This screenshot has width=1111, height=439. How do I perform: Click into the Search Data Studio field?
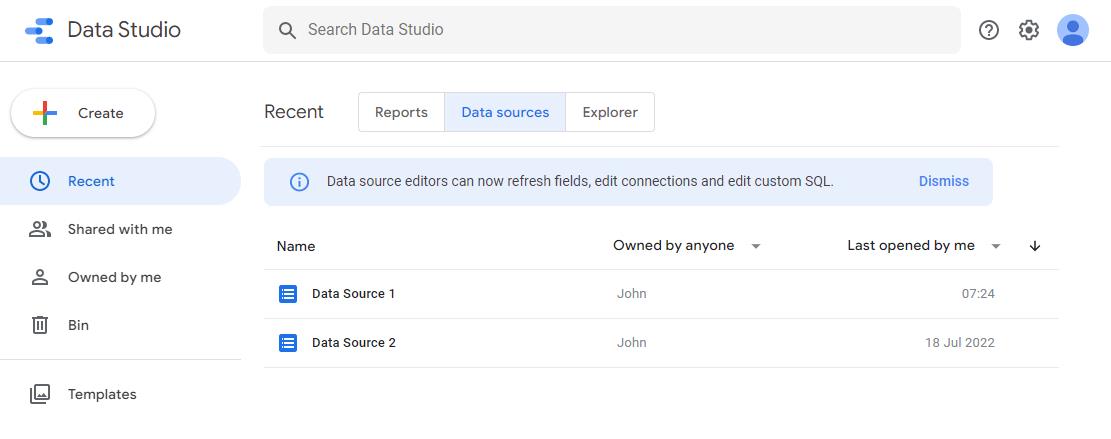click(x=612, y=30)
